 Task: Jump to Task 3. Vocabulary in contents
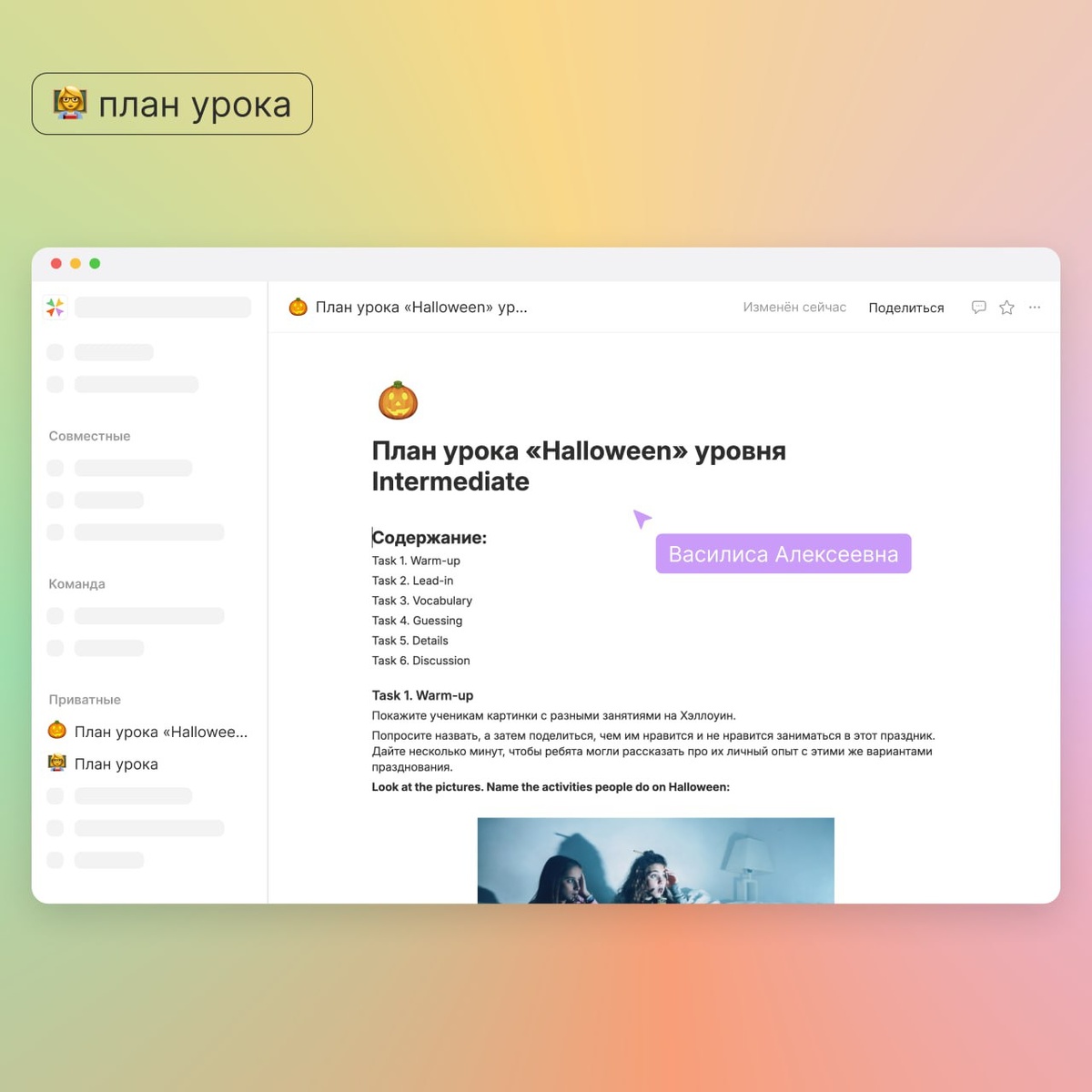[x=422, y=601]
